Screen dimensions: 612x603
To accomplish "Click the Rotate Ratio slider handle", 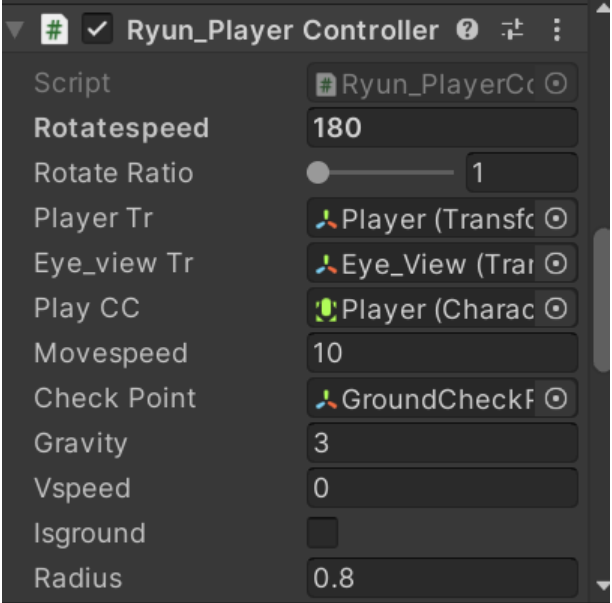I will (318, 172).
